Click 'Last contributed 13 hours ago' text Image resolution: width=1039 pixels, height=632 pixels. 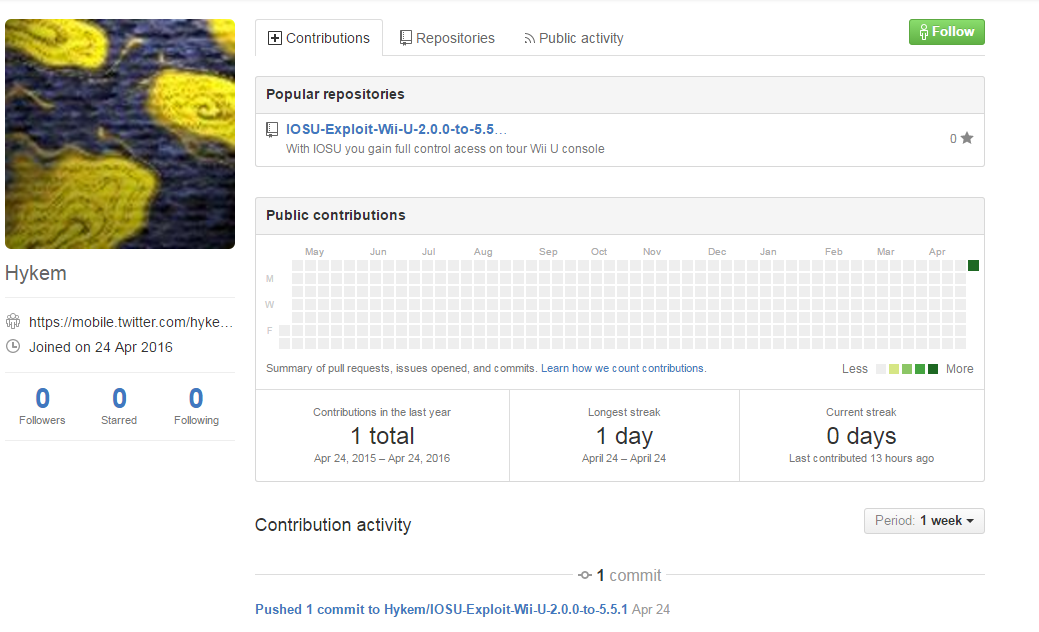pos(861,458)
